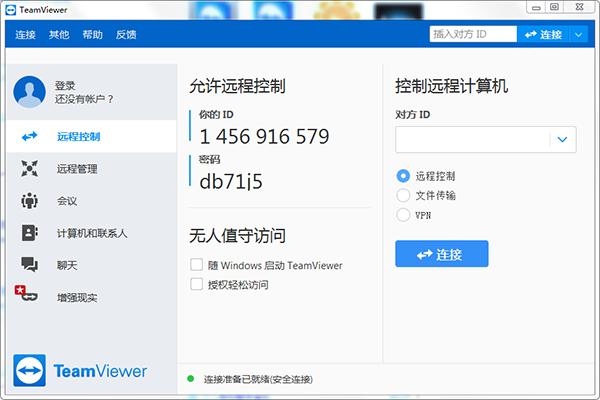This screenshot has width=600, height=400.
Task: Maximize the TeamViewer window
Action: pyautogui.click(x=554, y=7)
